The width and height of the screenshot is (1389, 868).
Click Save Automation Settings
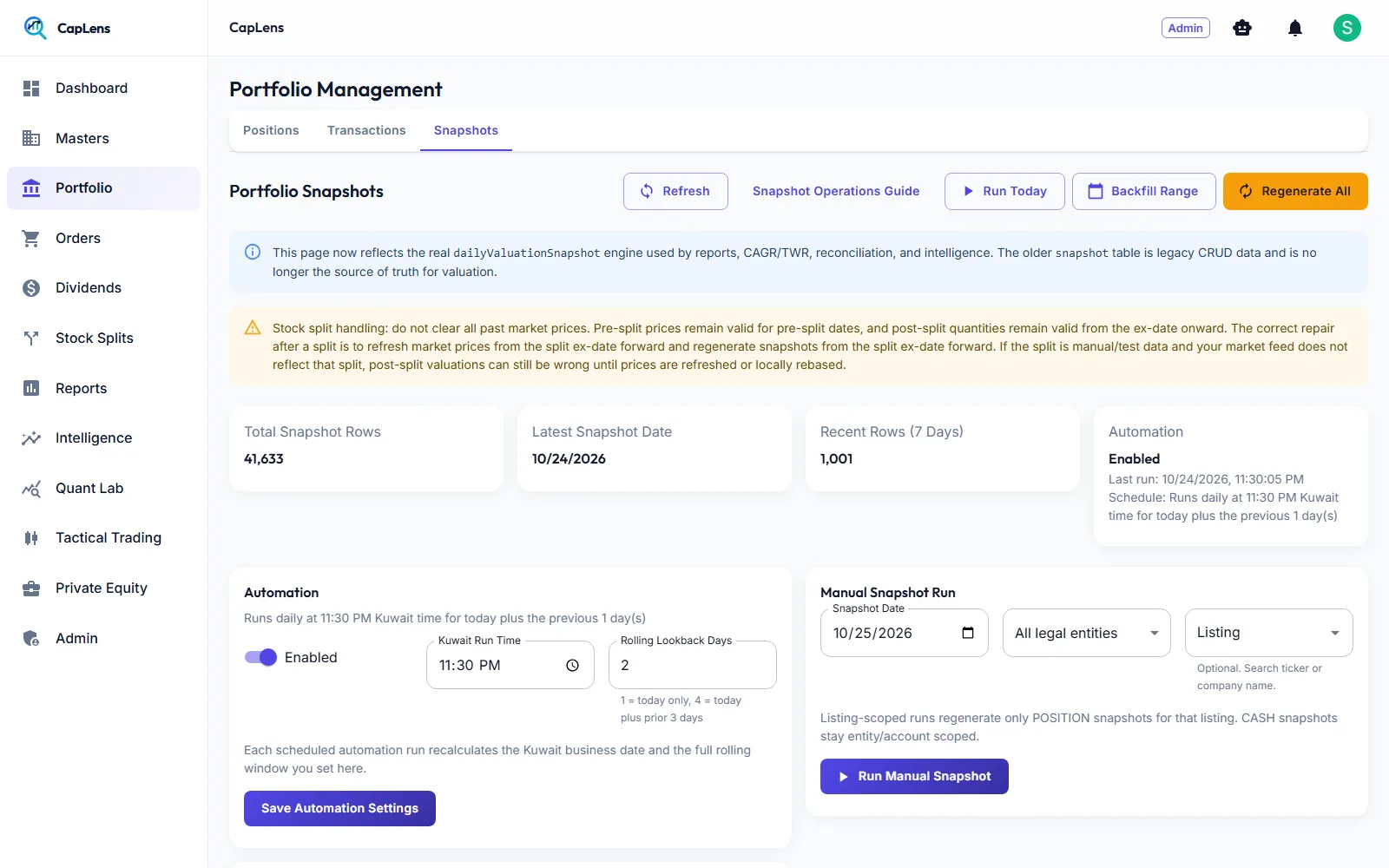click(x=339, y=808)
